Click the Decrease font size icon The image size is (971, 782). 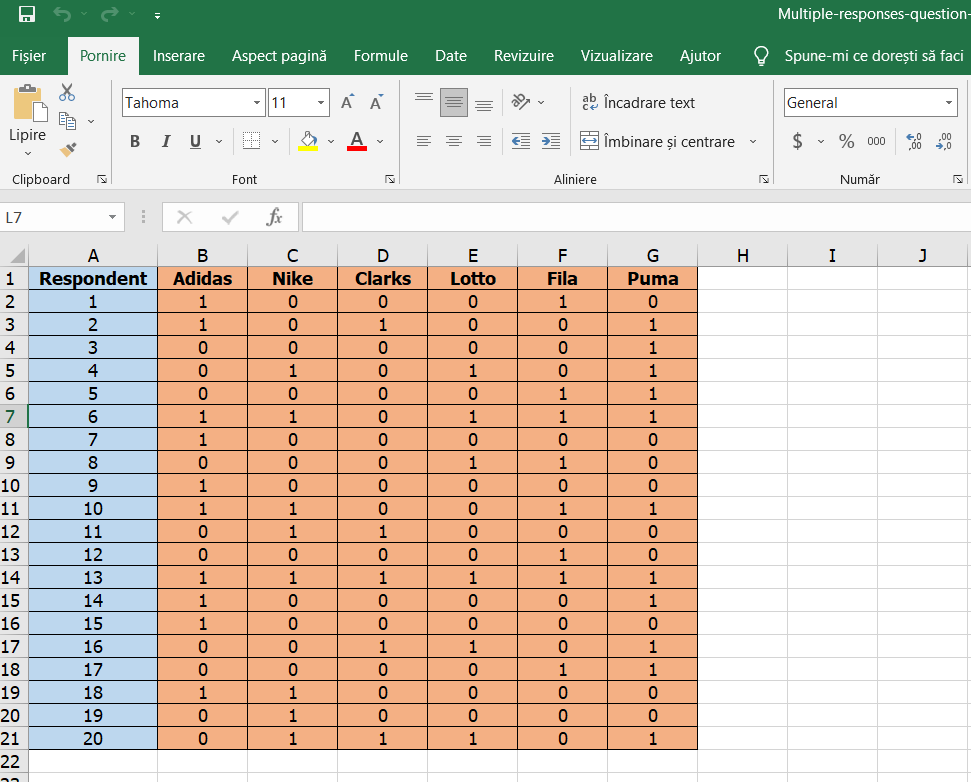click(377, 102)
